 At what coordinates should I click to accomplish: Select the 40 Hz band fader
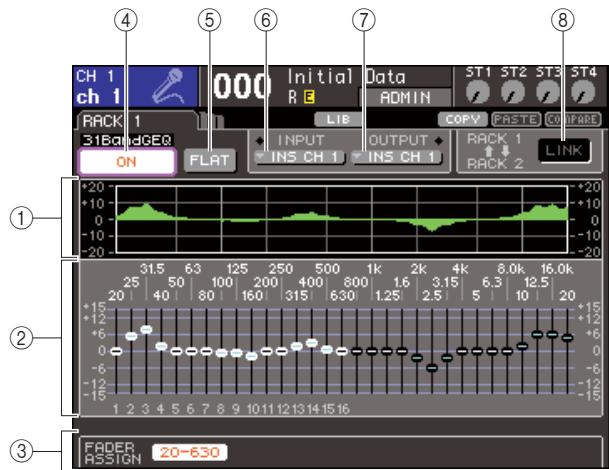(x=162, y=346)
